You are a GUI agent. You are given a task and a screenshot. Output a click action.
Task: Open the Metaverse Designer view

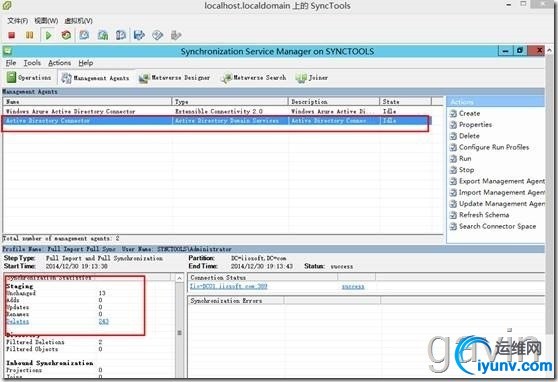click(175, 77)
